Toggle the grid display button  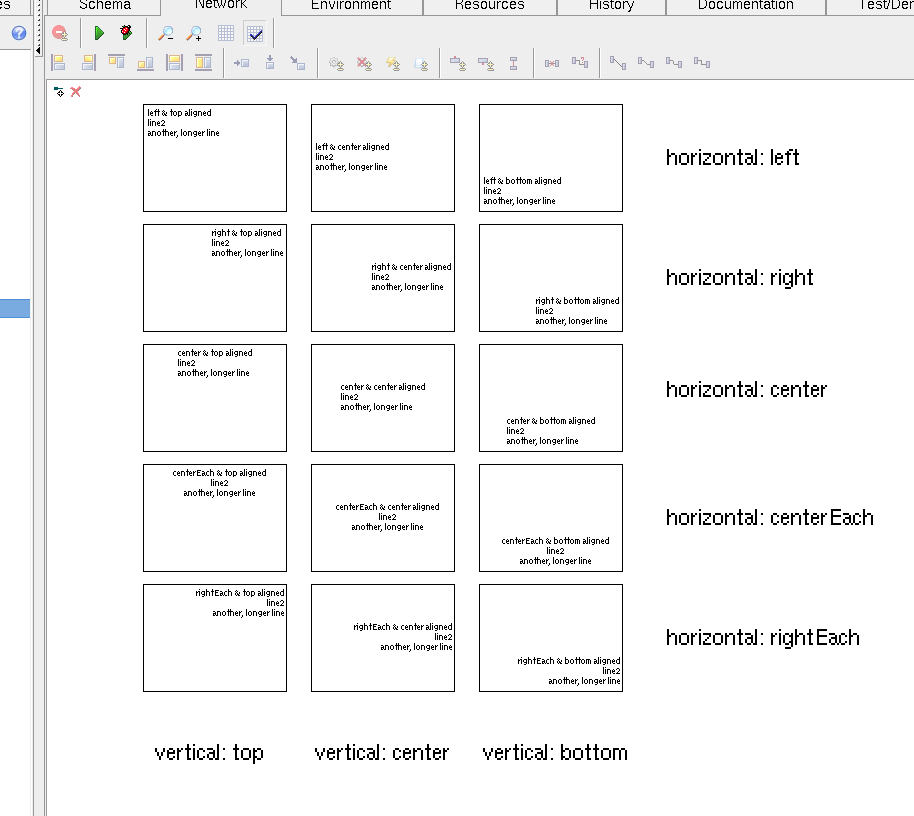[x=226, y=33]
